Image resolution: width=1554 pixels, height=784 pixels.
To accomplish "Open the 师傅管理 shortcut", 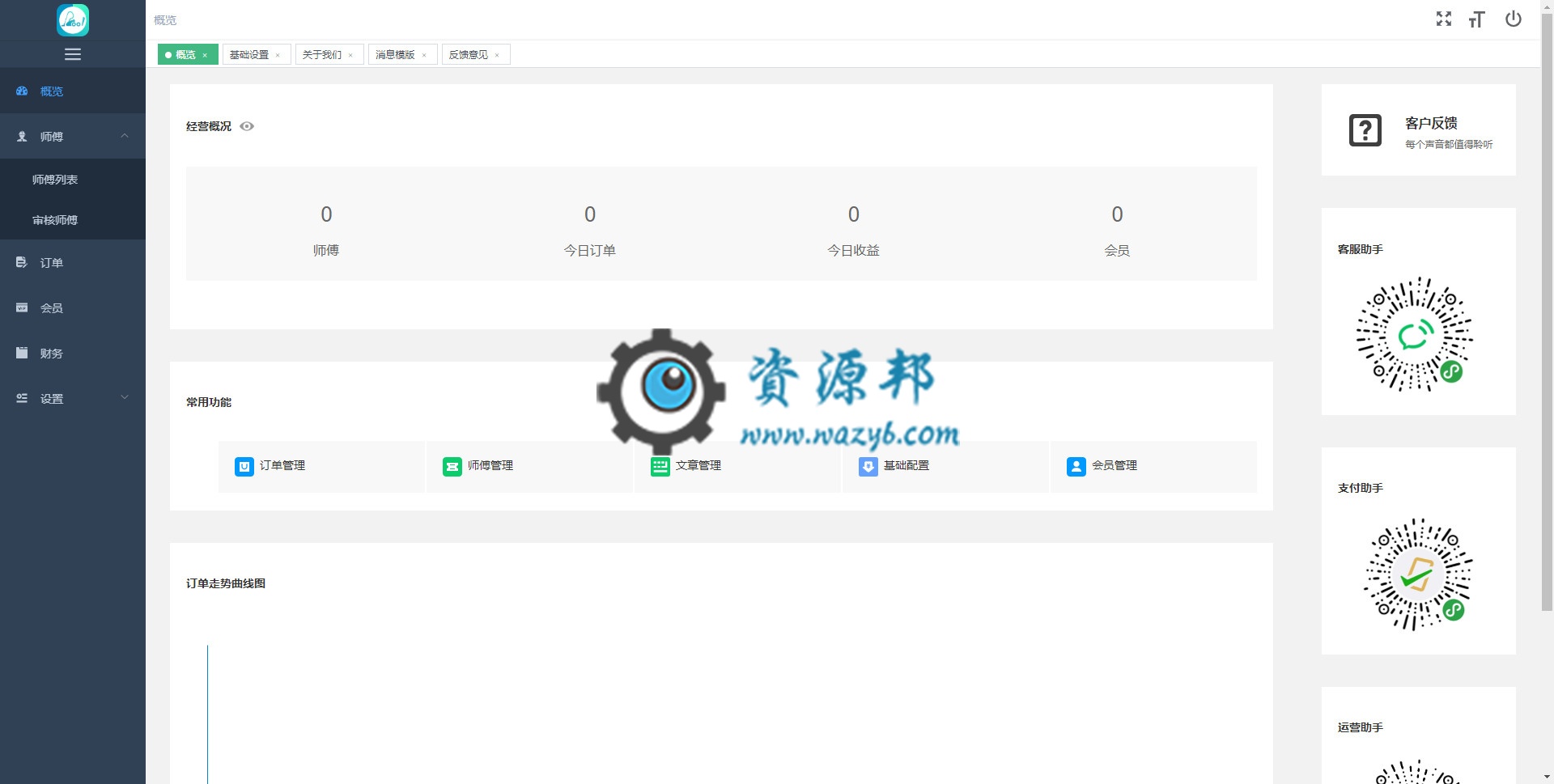I will pos(529,466).
